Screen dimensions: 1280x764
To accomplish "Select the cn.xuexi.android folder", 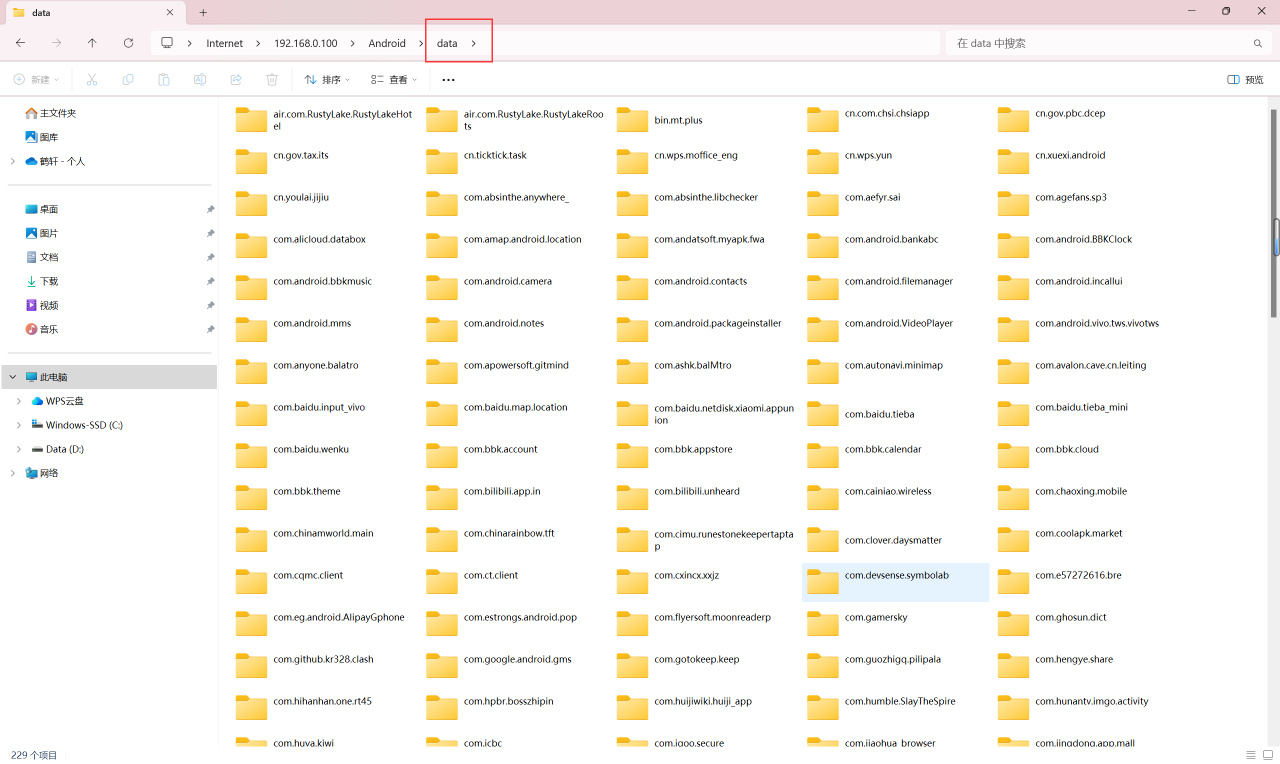I will (x=1087, y=162).
